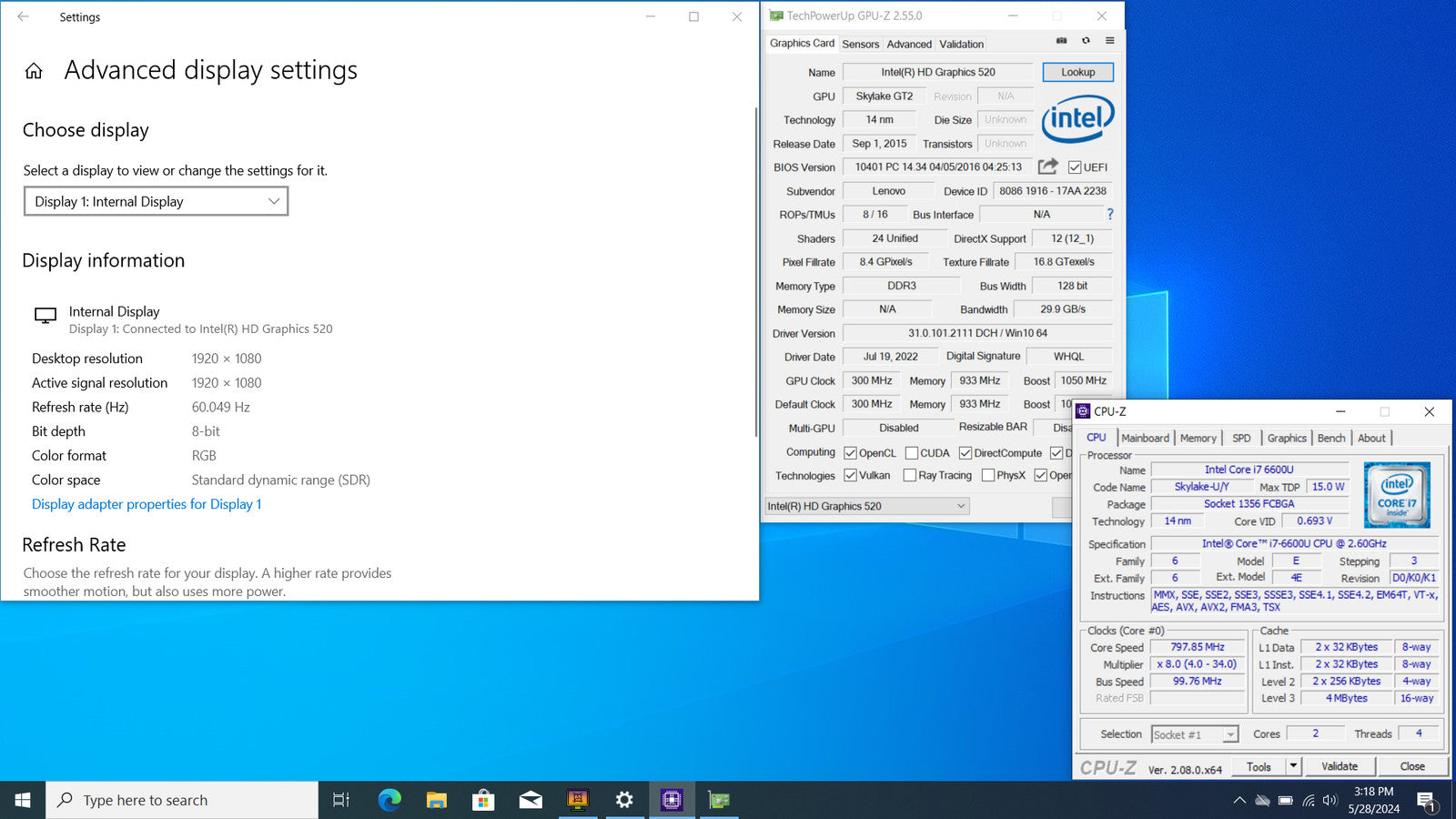The height and width of the screenshot is (819, 1456).
Task: Click the GPU-Z screenshot camera icon
Action: tap(1061, 41)
